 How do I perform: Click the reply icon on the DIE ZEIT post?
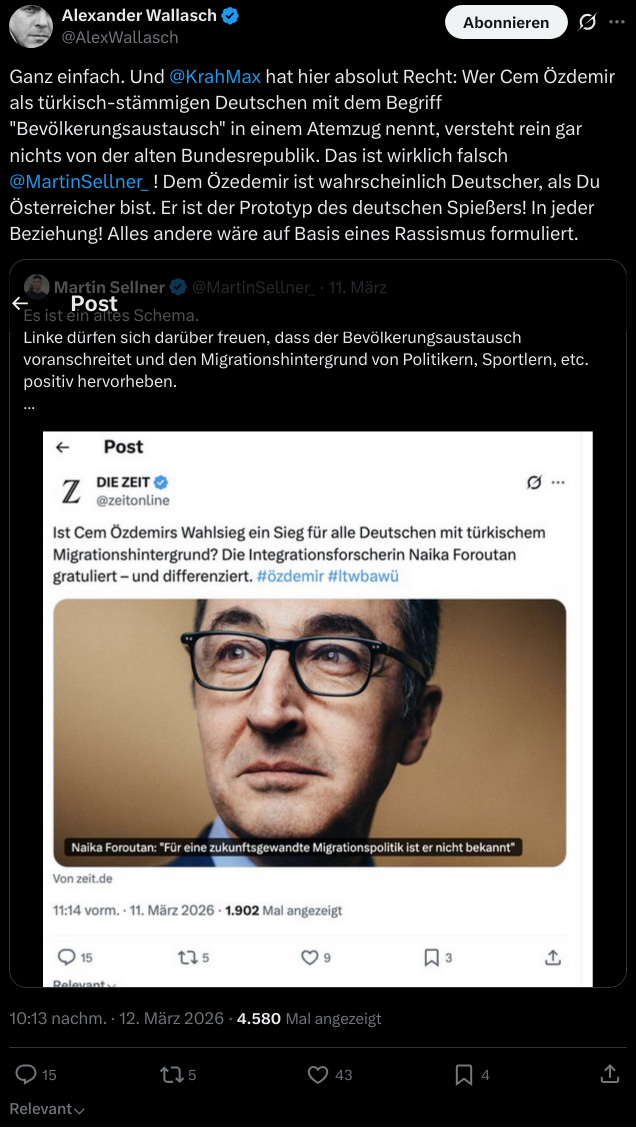pyautogui.click(x=66, y=957)
